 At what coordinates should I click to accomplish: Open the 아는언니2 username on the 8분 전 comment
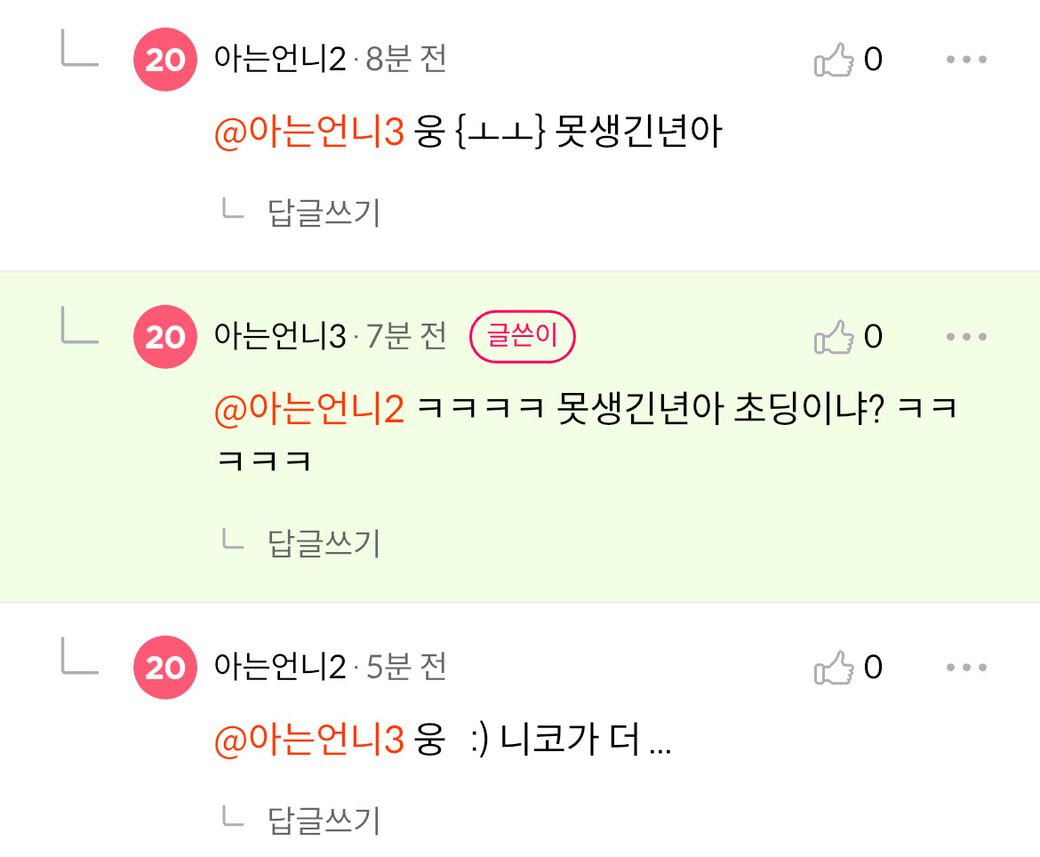[x=280, y=60]
